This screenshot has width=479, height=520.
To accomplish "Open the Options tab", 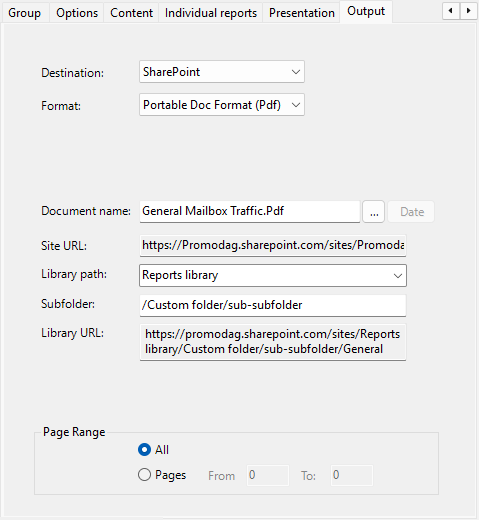I will 77,13.
